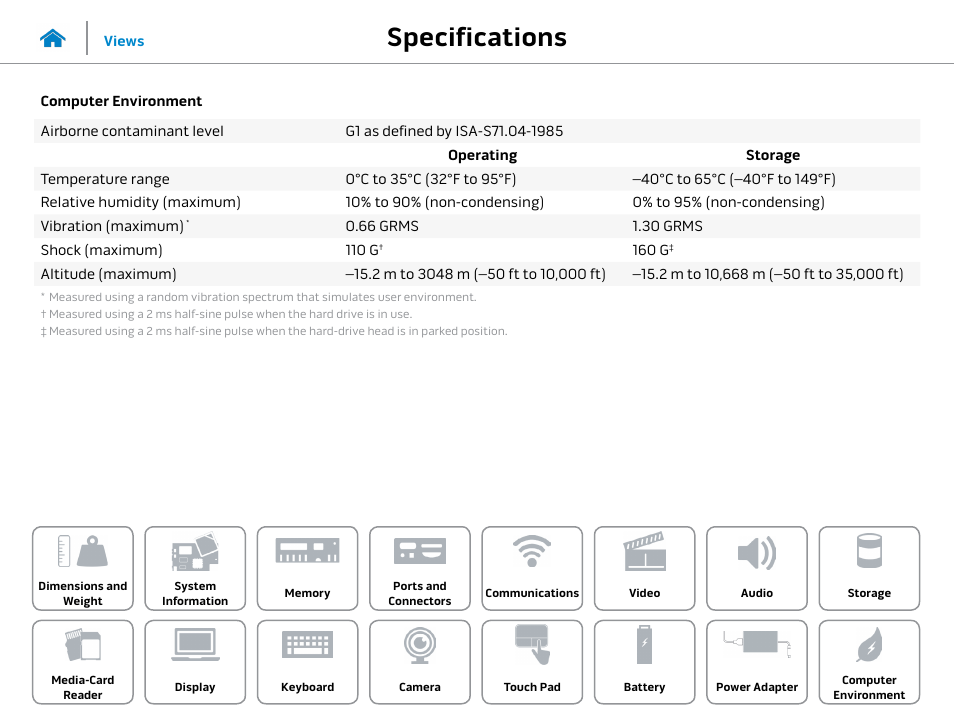This screenshot has height=721, width=954.
Task: Select the Battery specifications tile
Action: [x=644, y=662]
